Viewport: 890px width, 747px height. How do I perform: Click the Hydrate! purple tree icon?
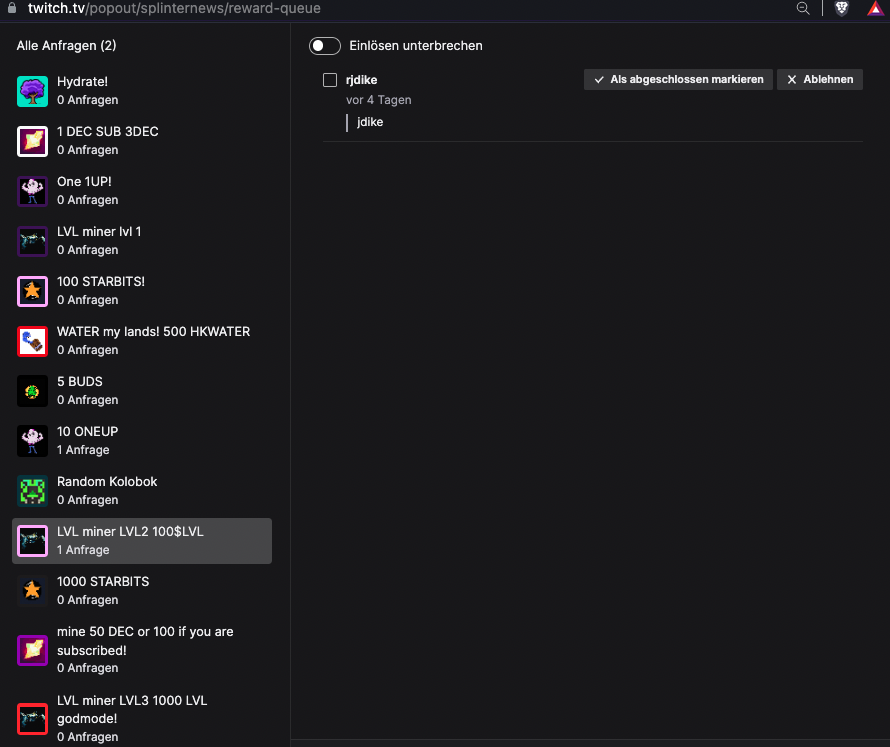click(x=32, y=91)
